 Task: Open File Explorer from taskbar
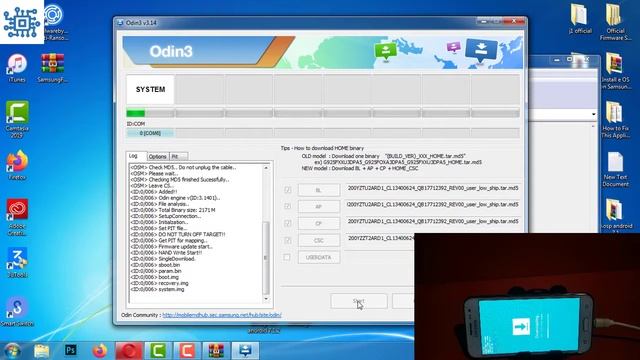[41, 351]
